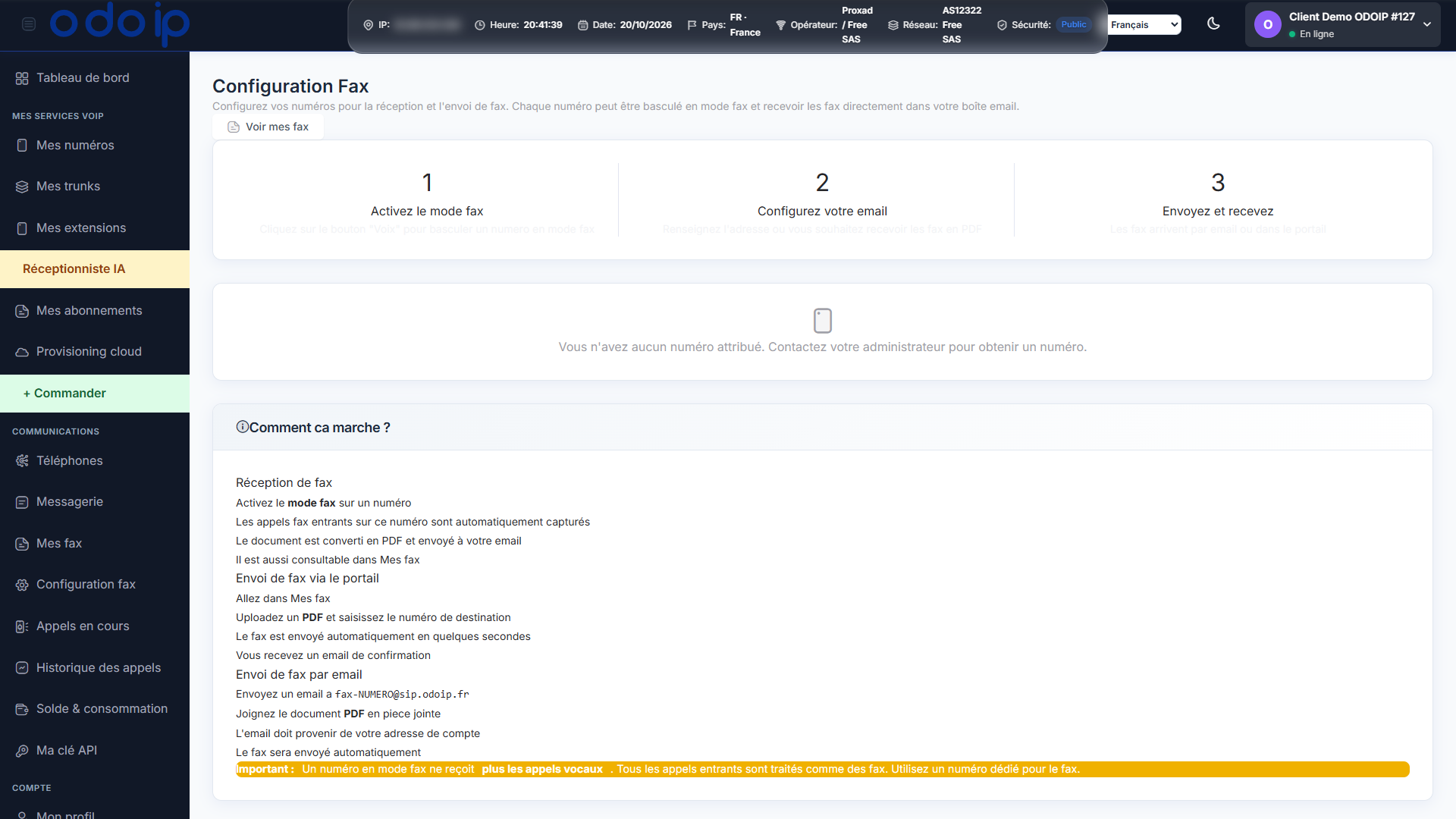The height and width of the screenshot is (819, 1456).
Task: Click the shield icon next to Sécurité
Action: point(1002,25)
